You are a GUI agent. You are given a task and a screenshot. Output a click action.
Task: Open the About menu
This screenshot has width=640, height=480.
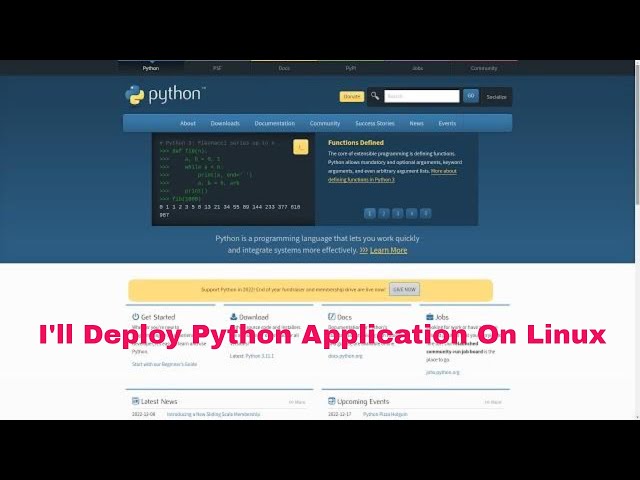click(x=188, y=123)
